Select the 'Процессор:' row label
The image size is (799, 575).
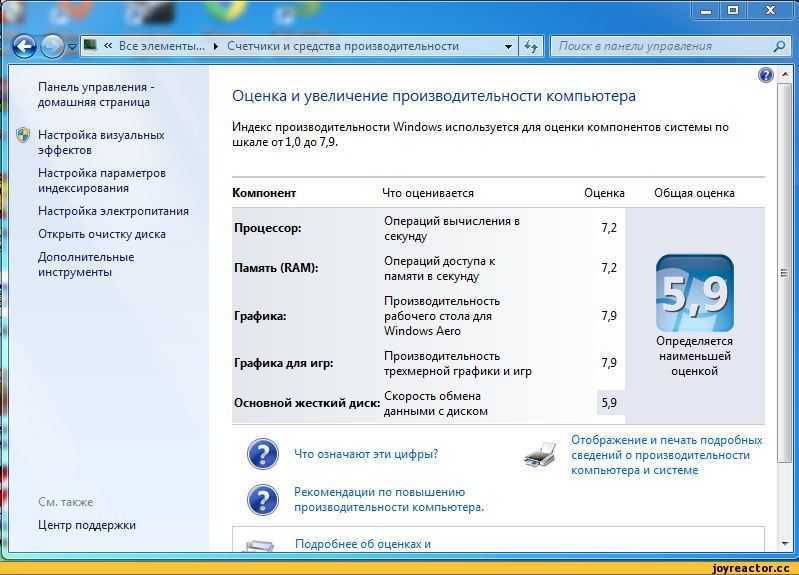tap(268, 228)
